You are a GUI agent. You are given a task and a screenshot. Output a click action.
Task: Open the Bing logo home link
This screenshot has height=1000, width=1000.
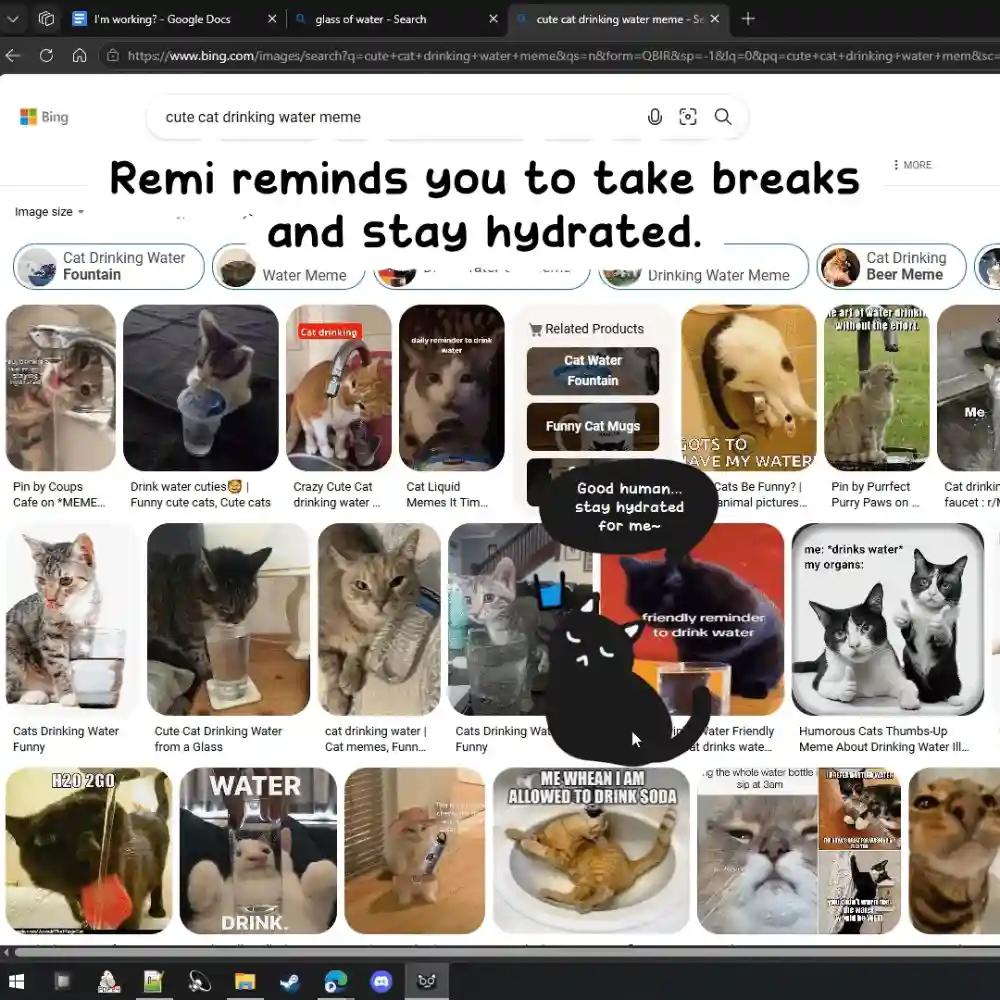click(44, 117)
